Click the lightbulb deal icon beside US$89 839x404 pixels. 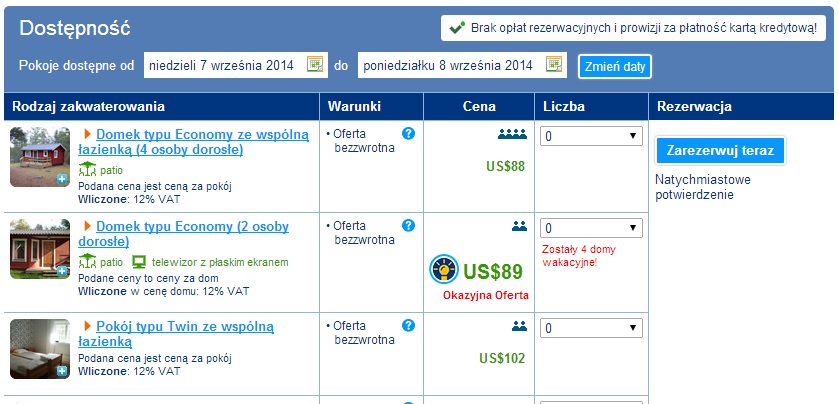click(444, 269)
